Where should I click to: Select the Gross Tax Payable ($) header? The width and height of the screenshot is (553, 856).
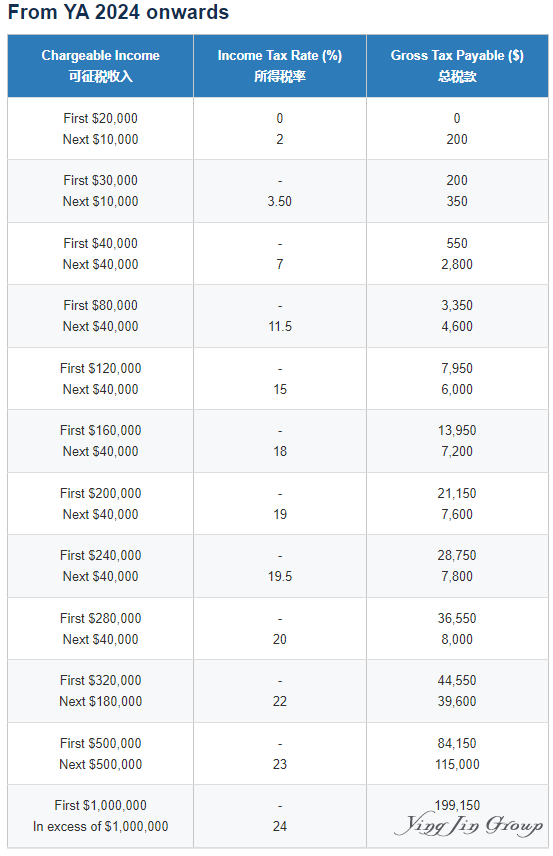coord(457,66)
